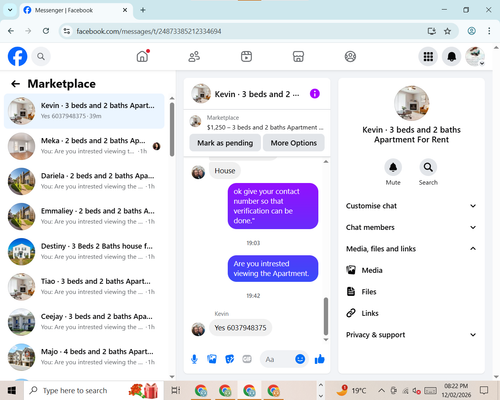The width and height of the screenshot is (500, 400).
Task: Expand Customise chat section
Action: click(411, 206)
